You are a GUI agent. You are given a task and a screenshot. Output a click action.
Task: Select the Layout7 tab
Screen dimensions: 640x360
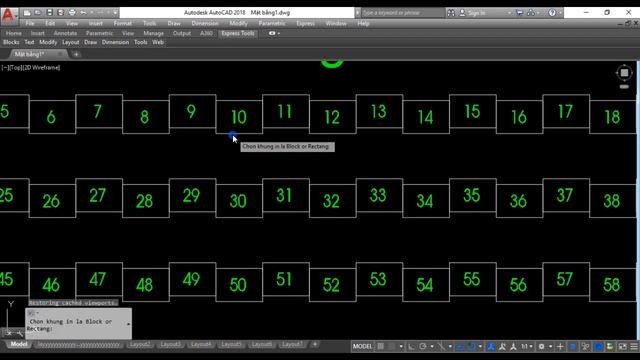click(292, 344)
